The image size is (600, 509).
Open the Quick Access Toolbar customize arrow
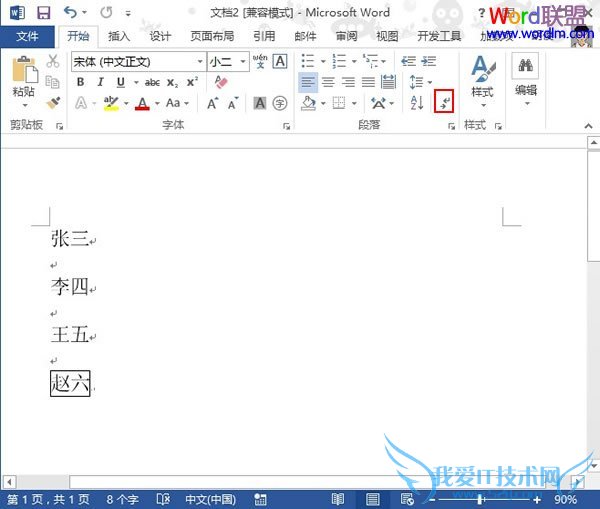[x=128, y=13]
